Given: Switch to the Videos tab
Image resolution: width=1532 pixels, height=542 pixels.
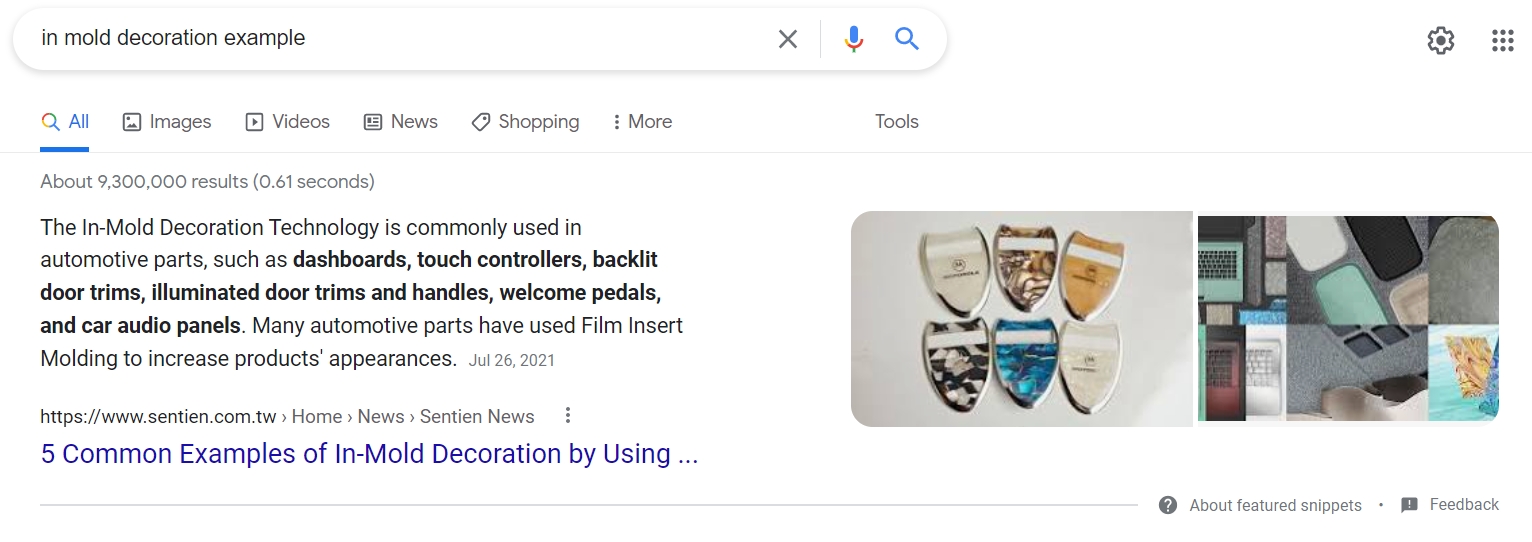Looking at the screenshot, I should click(x=288, y=122).
